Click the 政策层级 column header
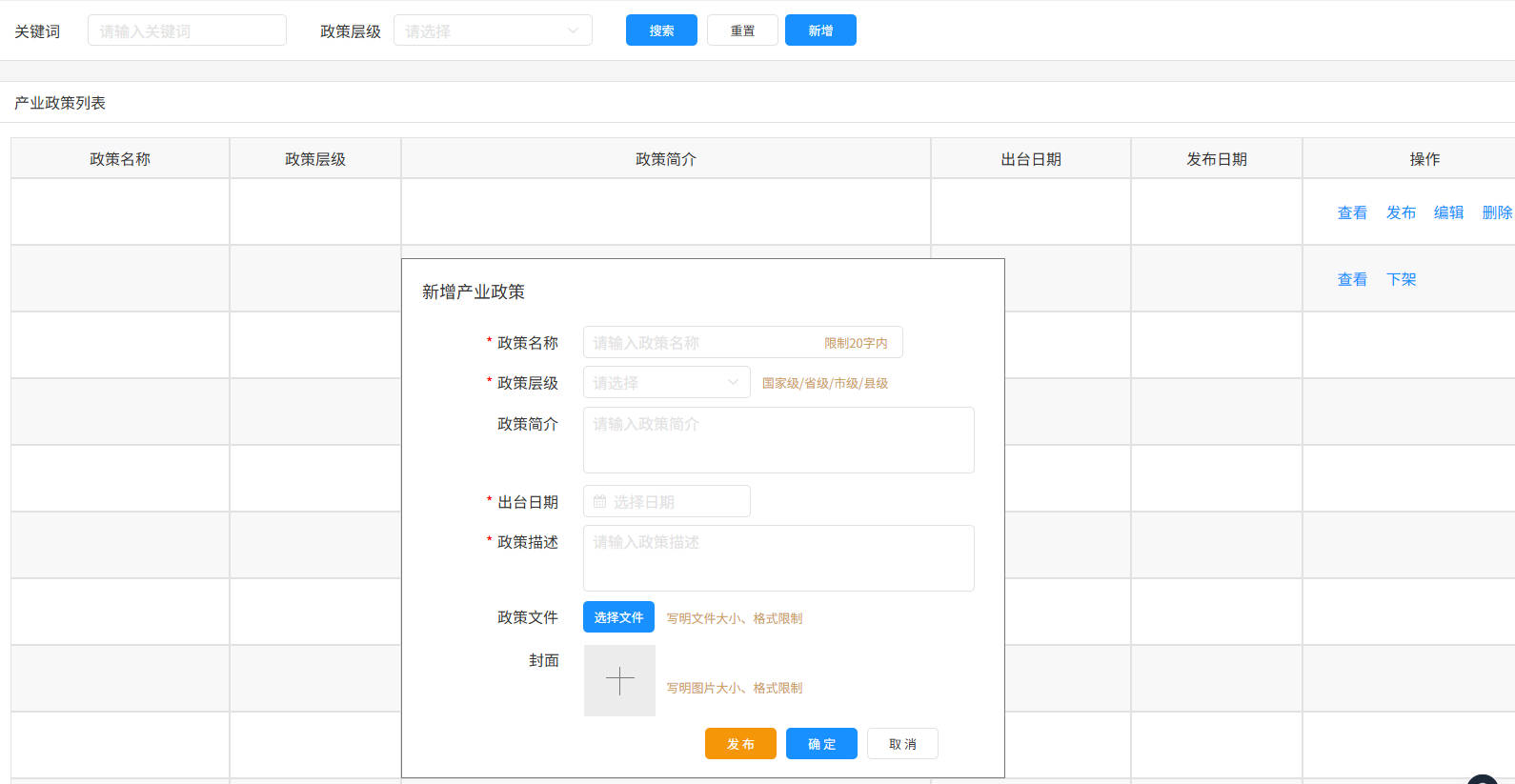This screenshot has height=784, width=1515. (x=315, y=159)
